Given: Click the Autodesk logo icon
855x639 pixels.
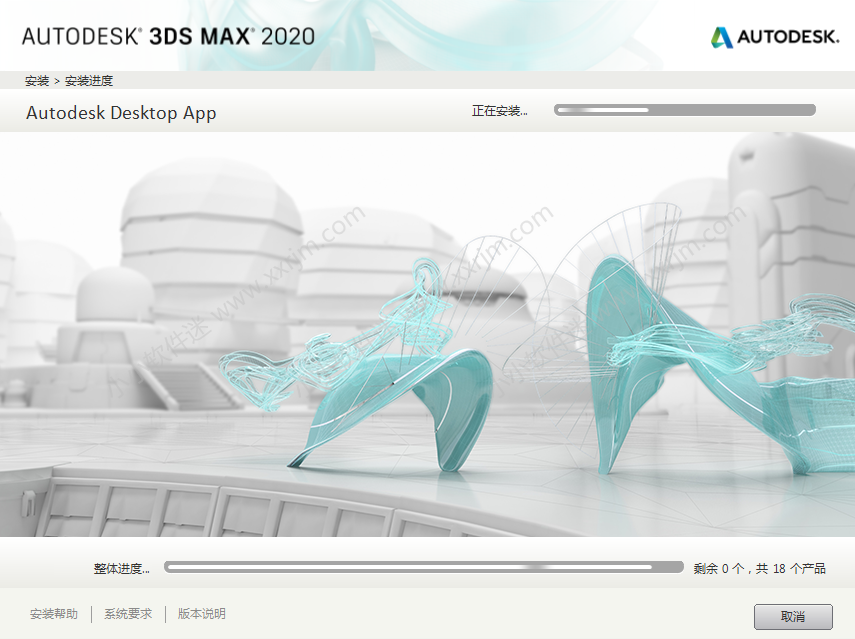Looking at the screenshot, I should pyautogui.click(x=721, y=37).
